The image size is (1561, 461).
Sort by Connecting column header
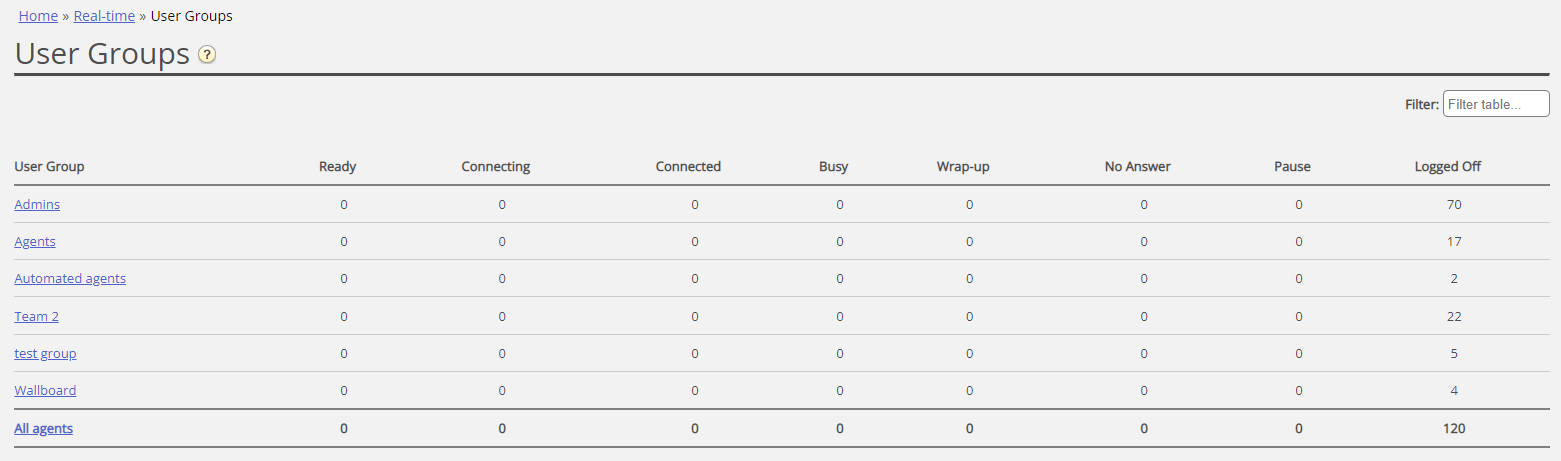tap(495, 166)
